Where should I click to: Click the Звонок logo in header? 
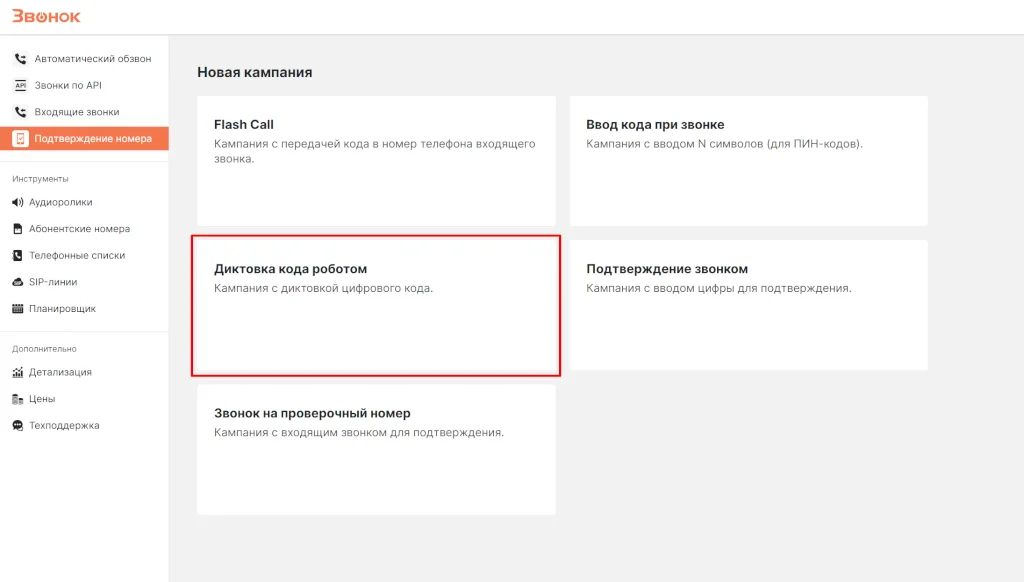(x=46, y=16)
